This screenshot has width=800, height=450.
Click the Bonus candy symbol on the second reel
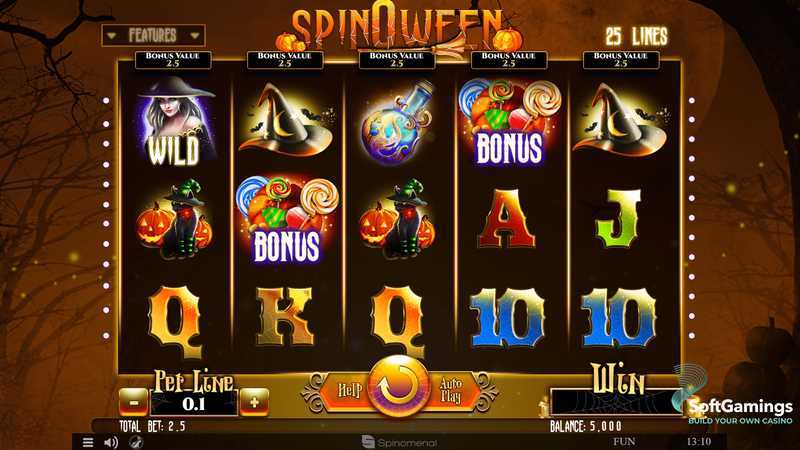click(x=287, y=220)
